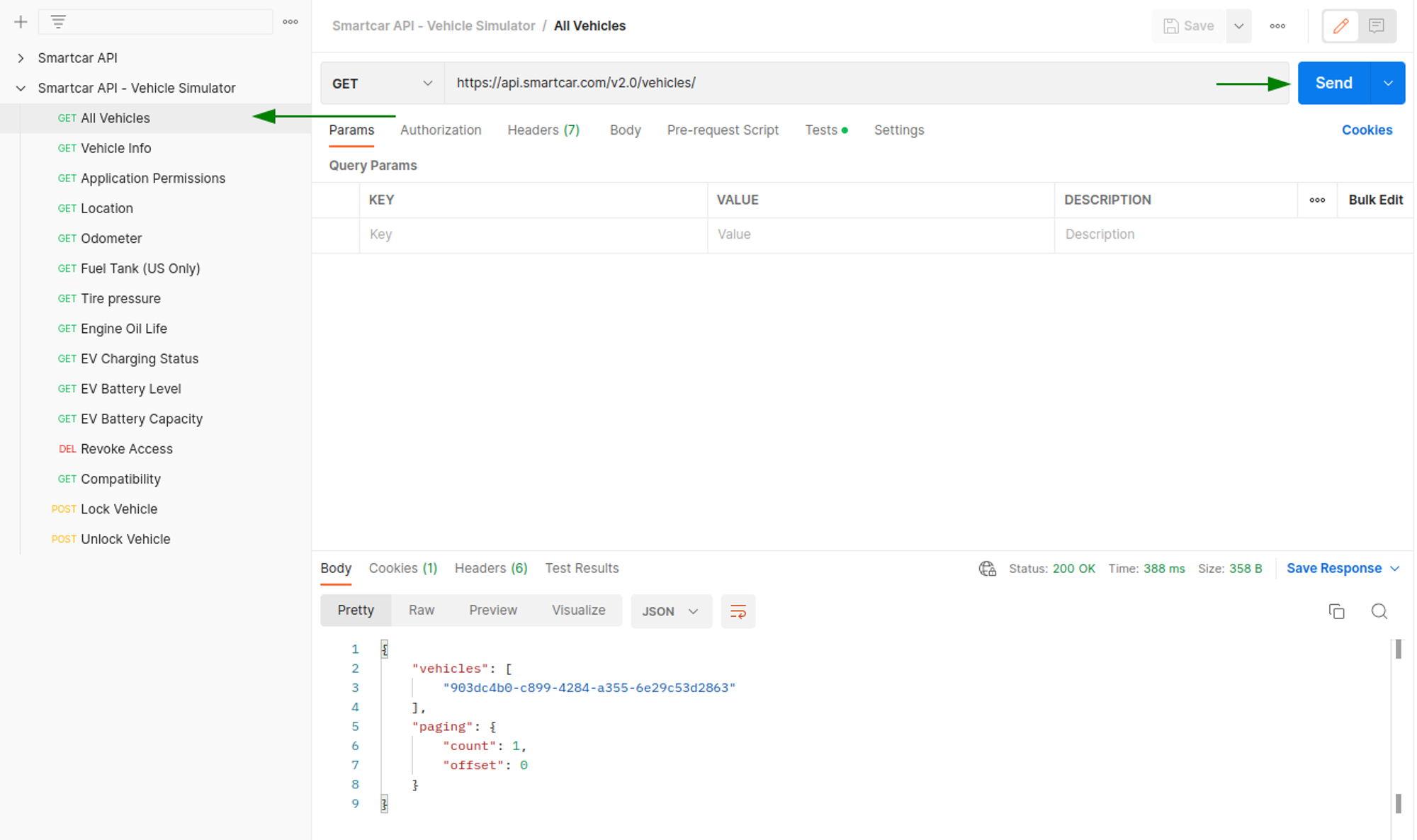Open sidebar more options ellipsis
Screen dimensions: 1417x840
tap(290, 22)
